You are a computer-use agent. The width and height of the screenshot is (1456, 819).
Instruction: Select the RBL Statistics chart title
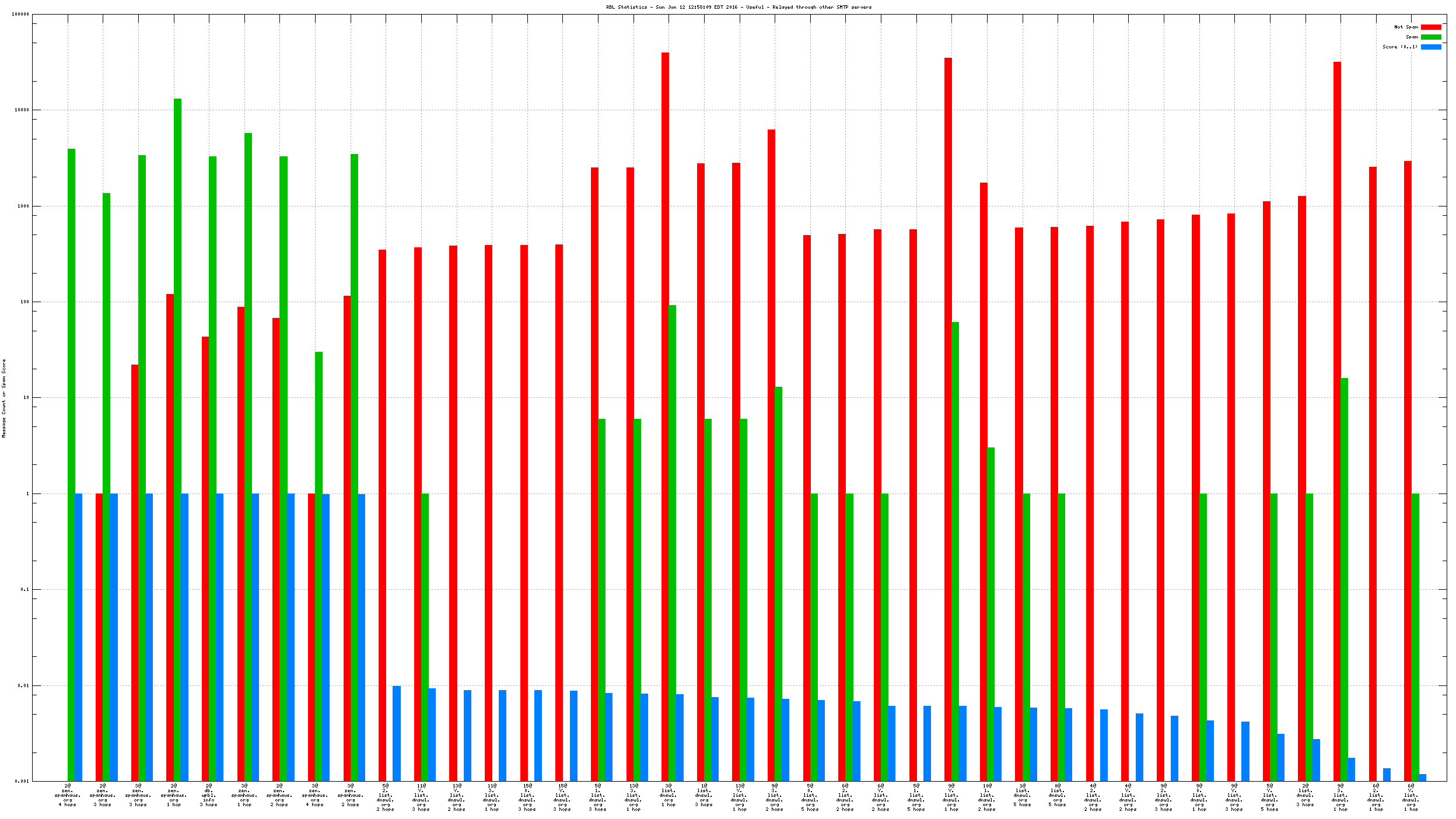[x=738, y=8]
